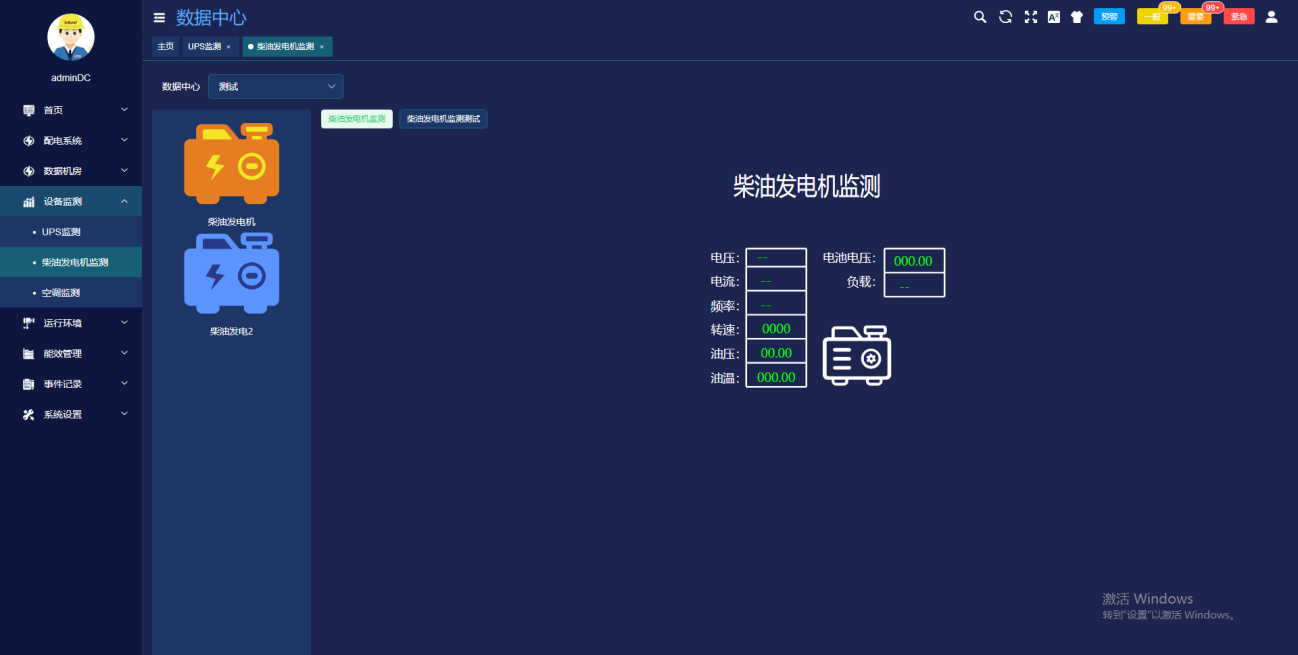Close the 柴油发电机监测 tab
Image resolution: width=1298 pixels, height=655 pixels.
pyautogui.click(x=322, y=47)
